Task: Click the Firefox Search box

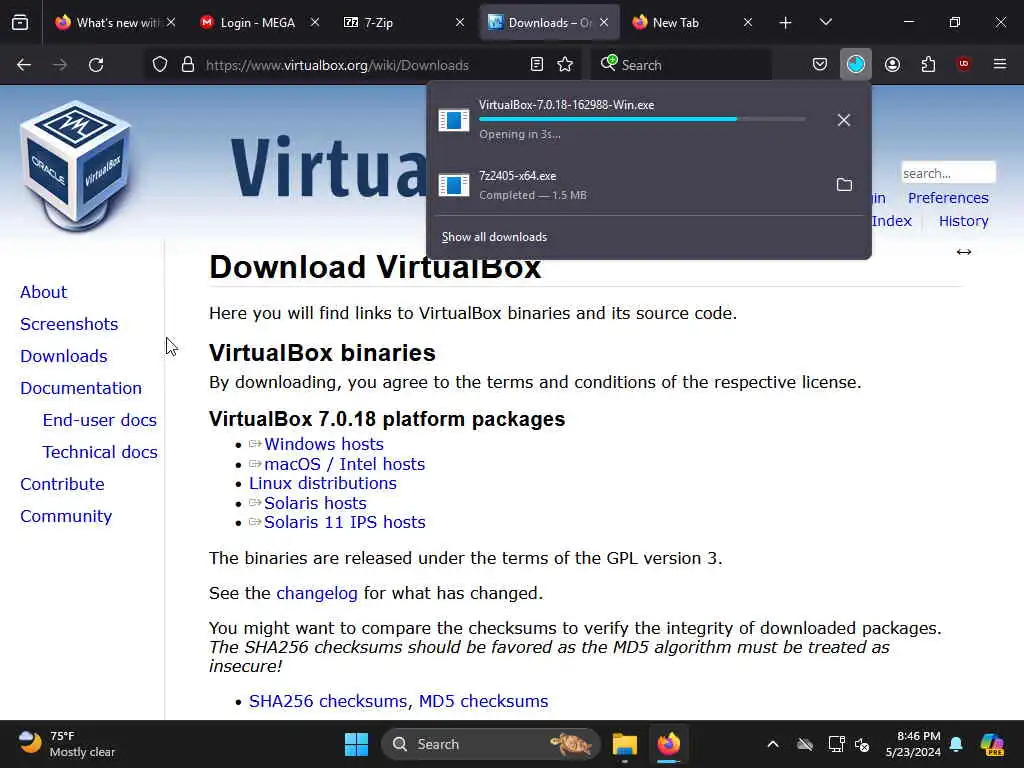Action: point(680,65)
